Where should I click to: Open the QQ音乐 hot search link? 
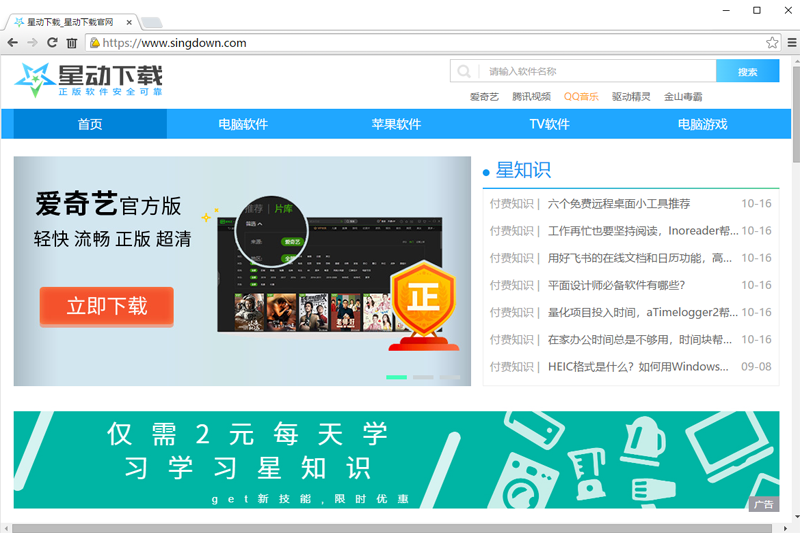(581, 96)
